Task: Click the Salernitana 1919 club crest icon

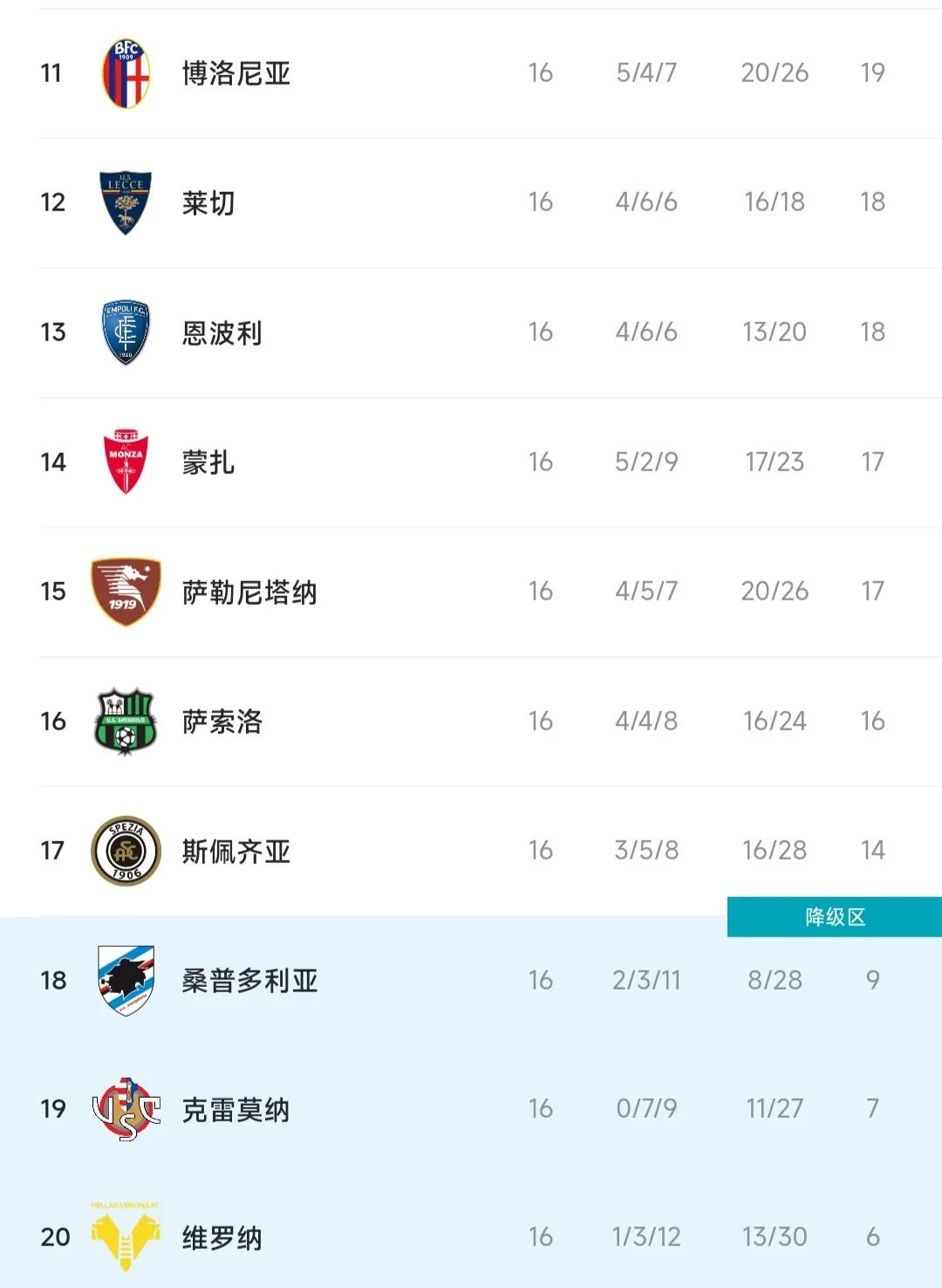Action: pos(123,589)
